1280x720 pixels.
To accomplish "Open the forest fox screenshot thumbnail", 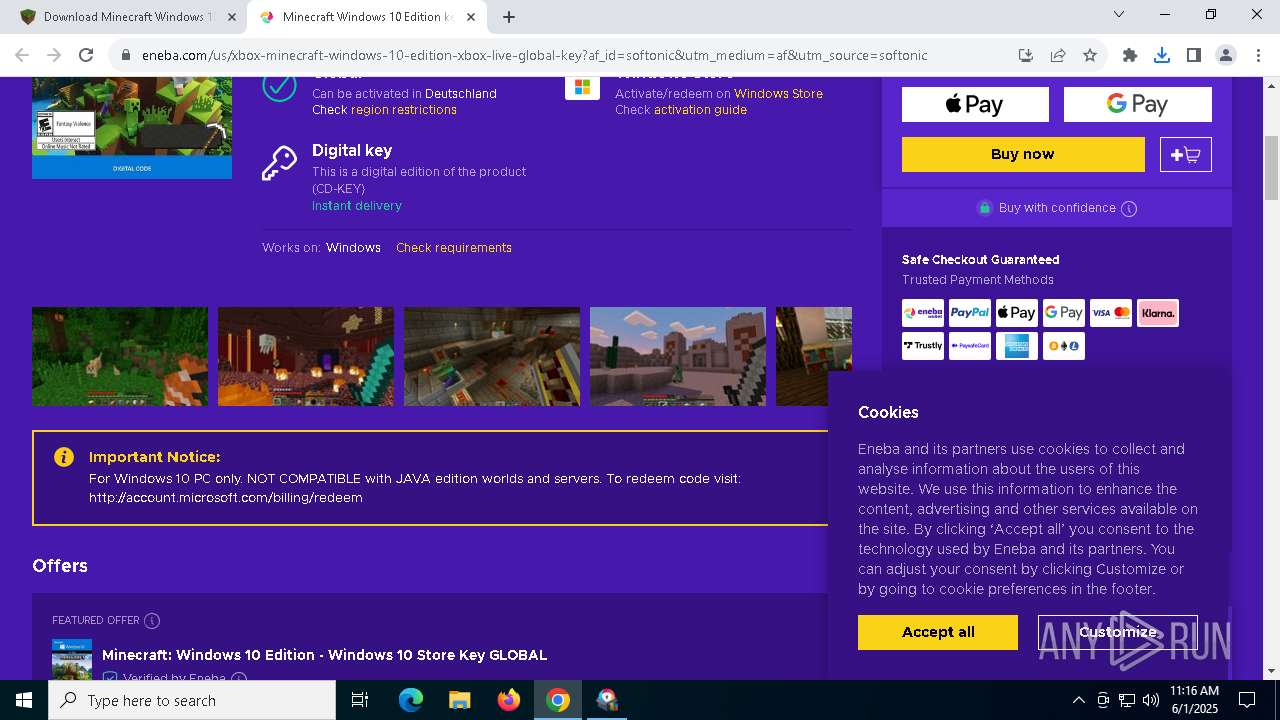I will coord(120,356).
